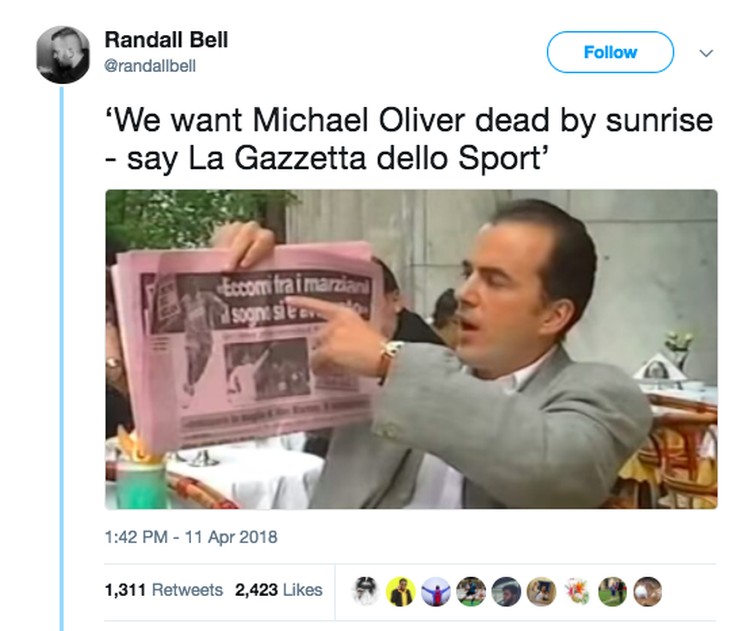Image resolution: width=750 pixels, height=631 pixels.
Task: View the 1,311 Retweets list
Action: tap(164, 590)
